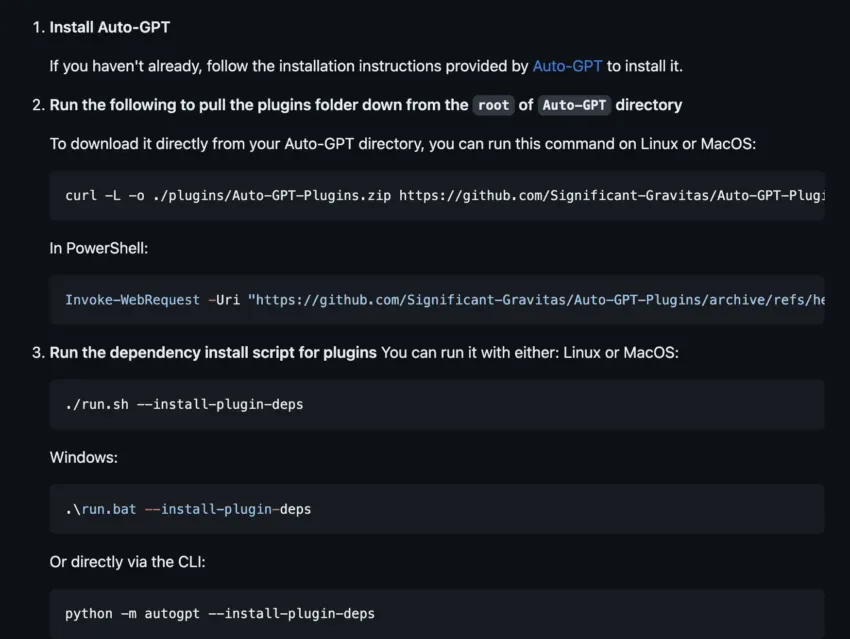Click the inline 'Auto-GPT' code label
Image resolution: width=850 pixels, height=639 pixels.
pyautogui.click(x=574, y=105)
